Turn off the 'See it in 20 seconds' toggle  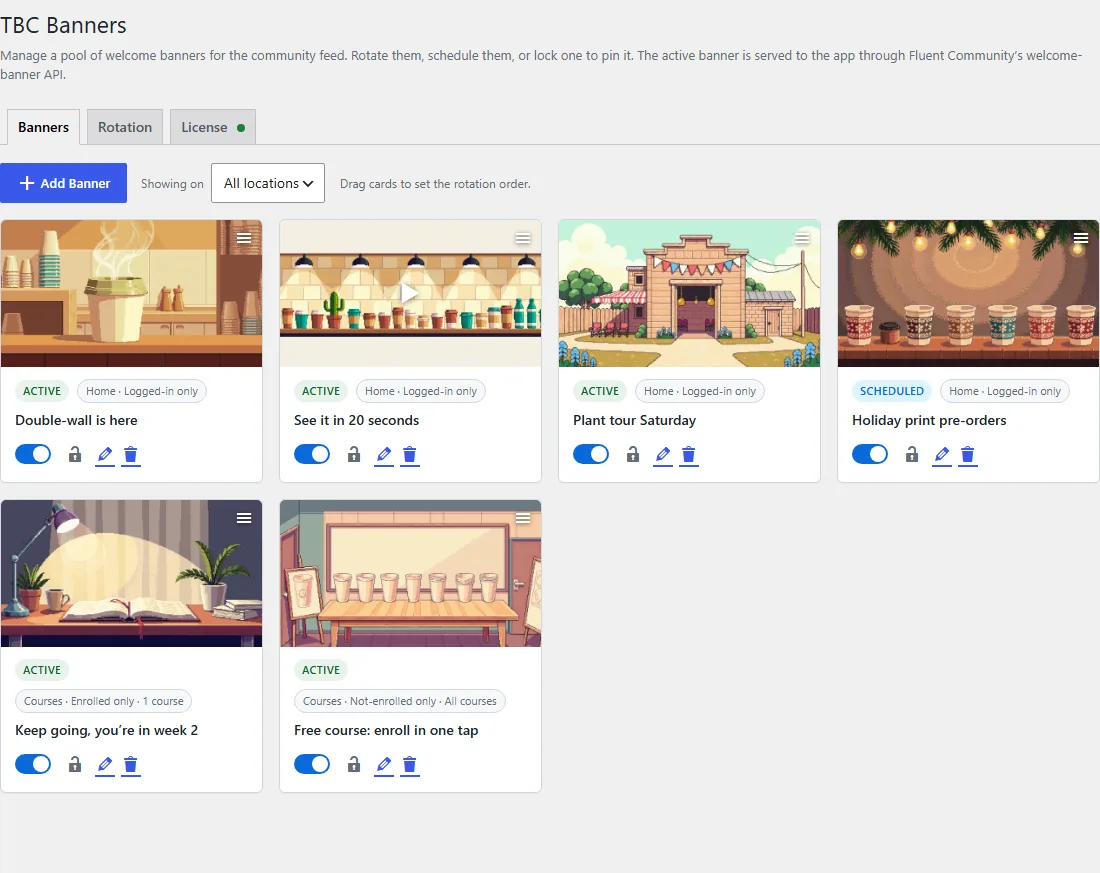coord(312,454)
